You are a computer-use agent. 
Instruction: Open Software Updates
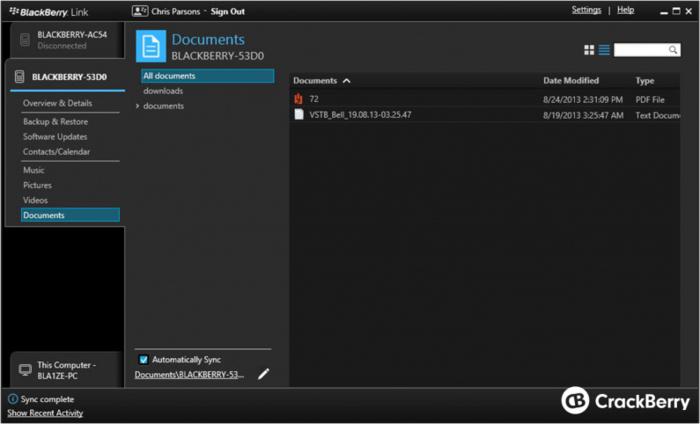click(55, 137)
